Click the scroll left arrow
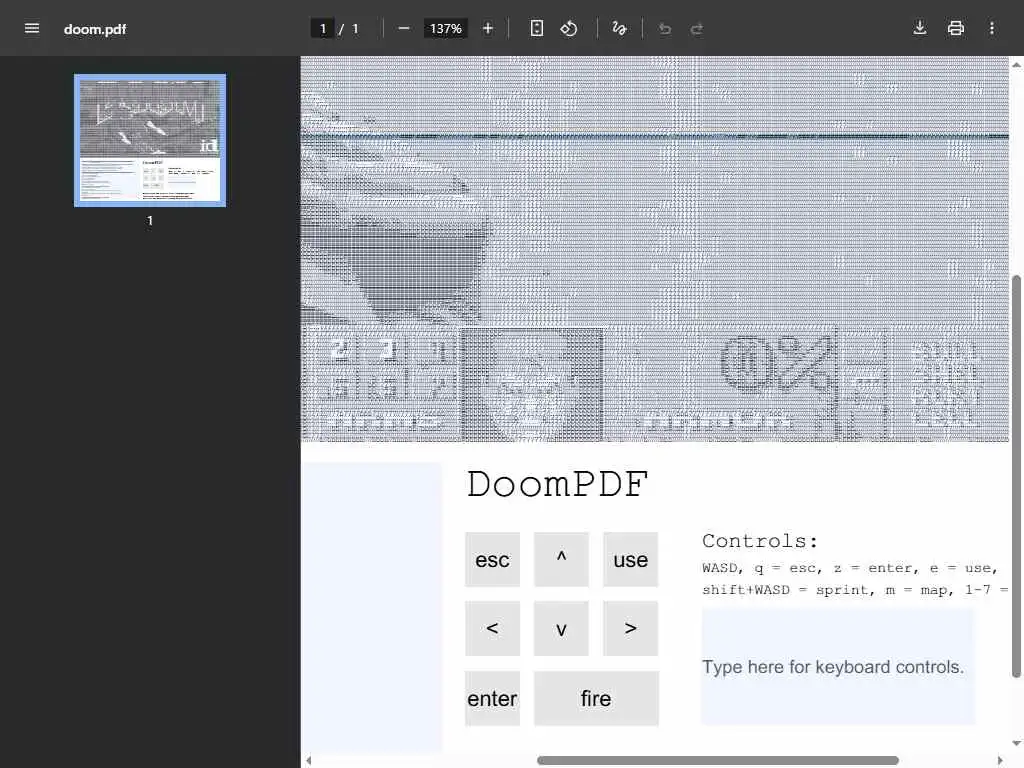1024x768 pixels. 309,761
